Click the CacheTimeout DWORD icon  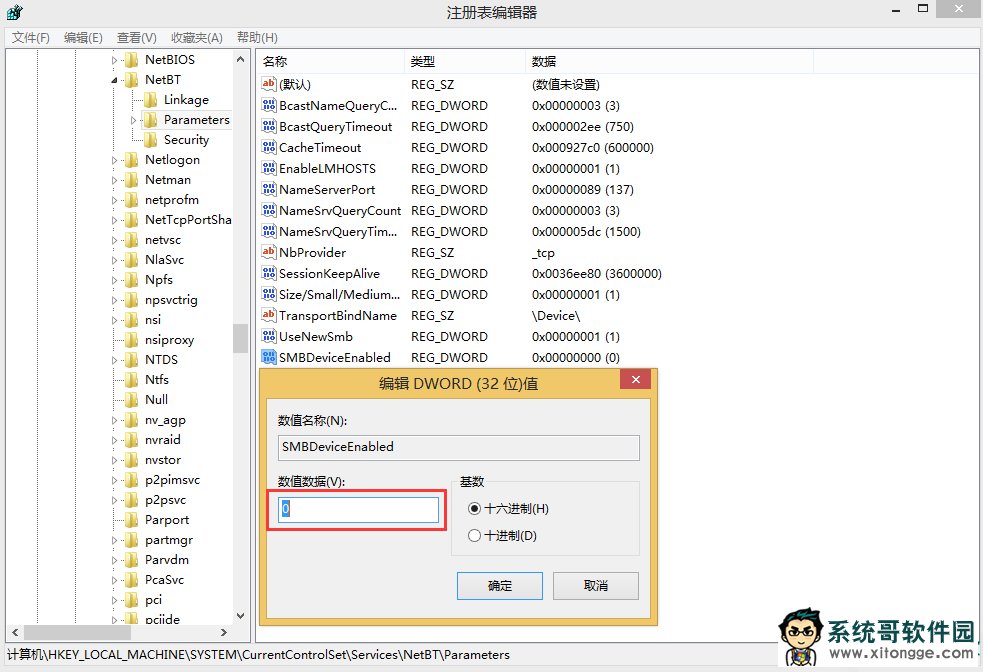point(268,147)
